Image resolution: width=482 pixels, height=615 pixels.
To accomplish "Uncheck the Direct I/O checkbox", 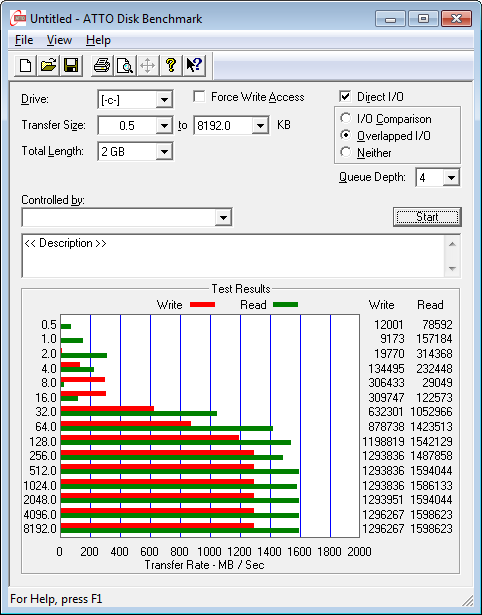I will tap(345, 96).
